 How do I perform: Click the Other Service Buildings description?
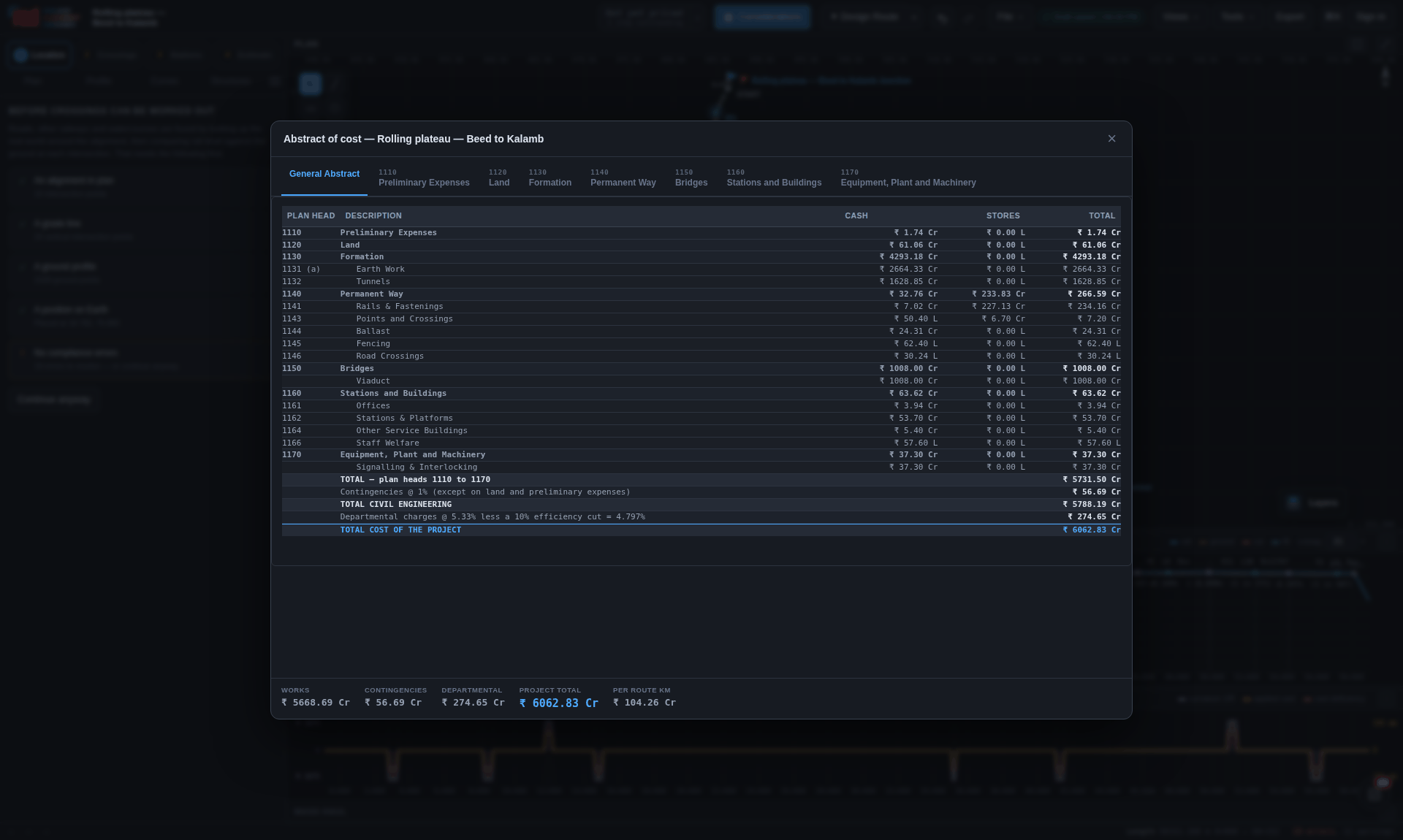(411, 431)
